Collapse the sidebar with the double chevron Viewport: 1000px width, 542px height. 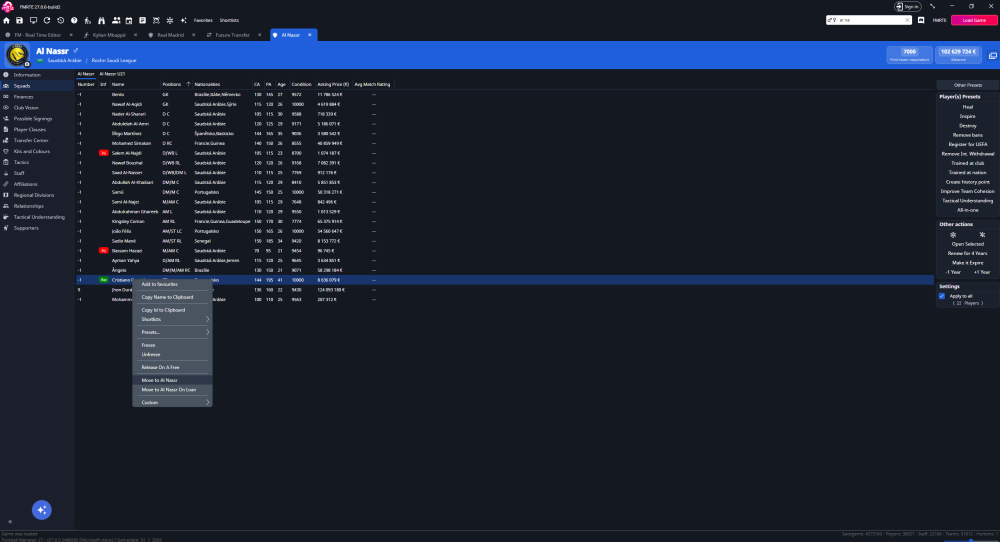[x=10, y=522]
